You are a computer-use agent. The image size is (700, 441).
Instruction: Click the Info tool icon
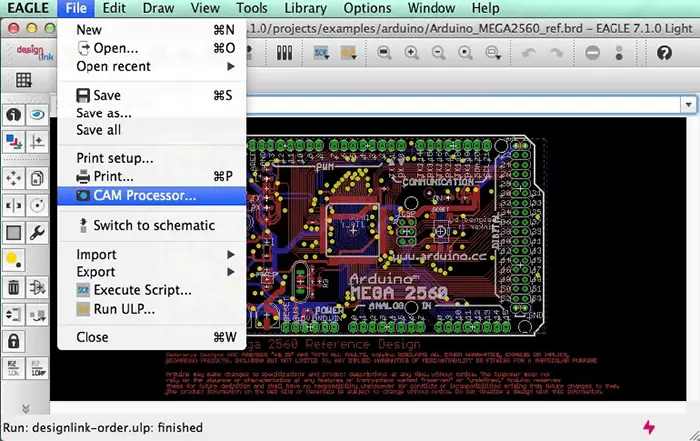coord(14,115)
